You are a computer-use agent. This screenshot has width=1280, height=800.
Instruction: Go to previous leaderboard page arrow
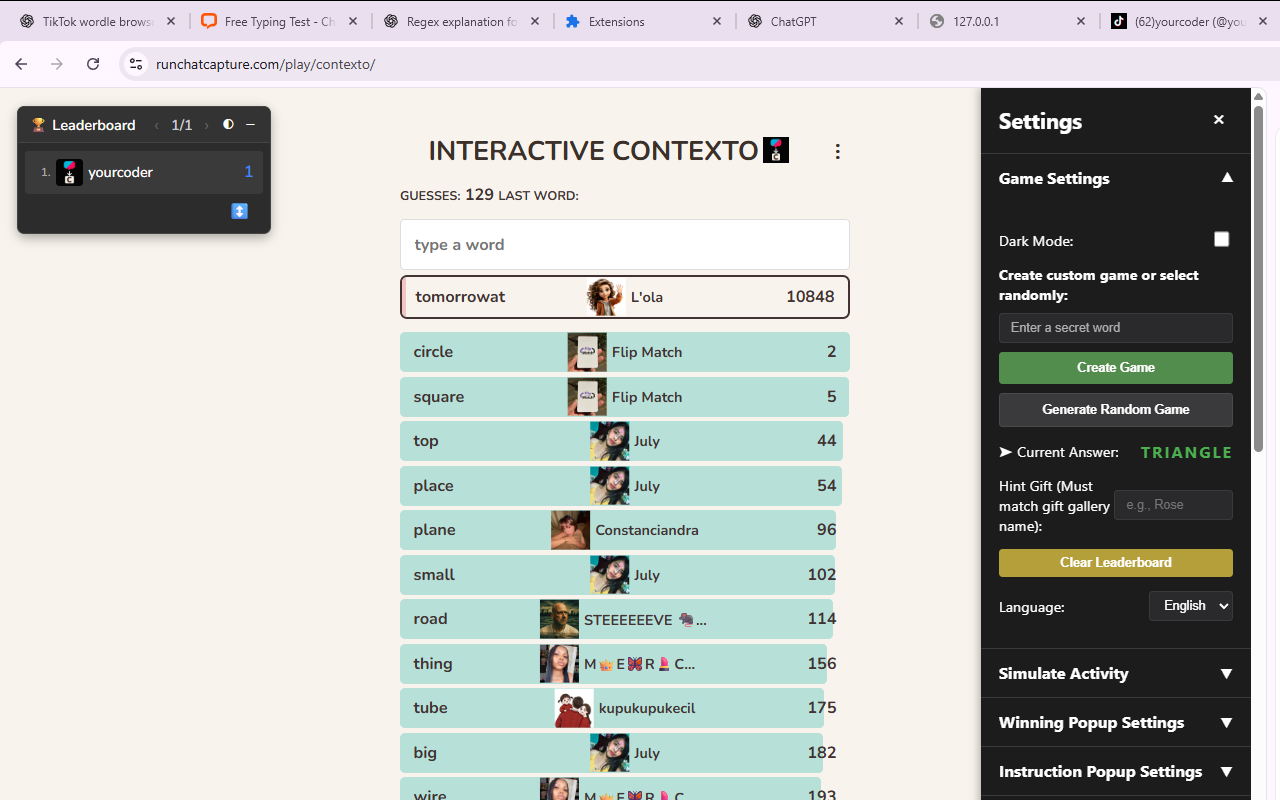pyautogui.click(x=156, y=125)
